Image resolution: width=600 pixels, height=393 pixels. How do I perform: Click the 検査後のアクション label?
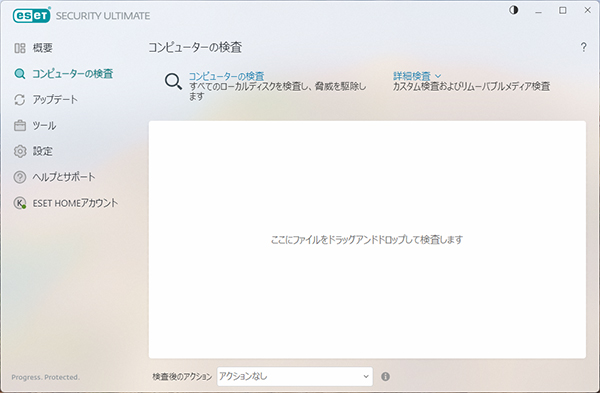tap(182, 377)
